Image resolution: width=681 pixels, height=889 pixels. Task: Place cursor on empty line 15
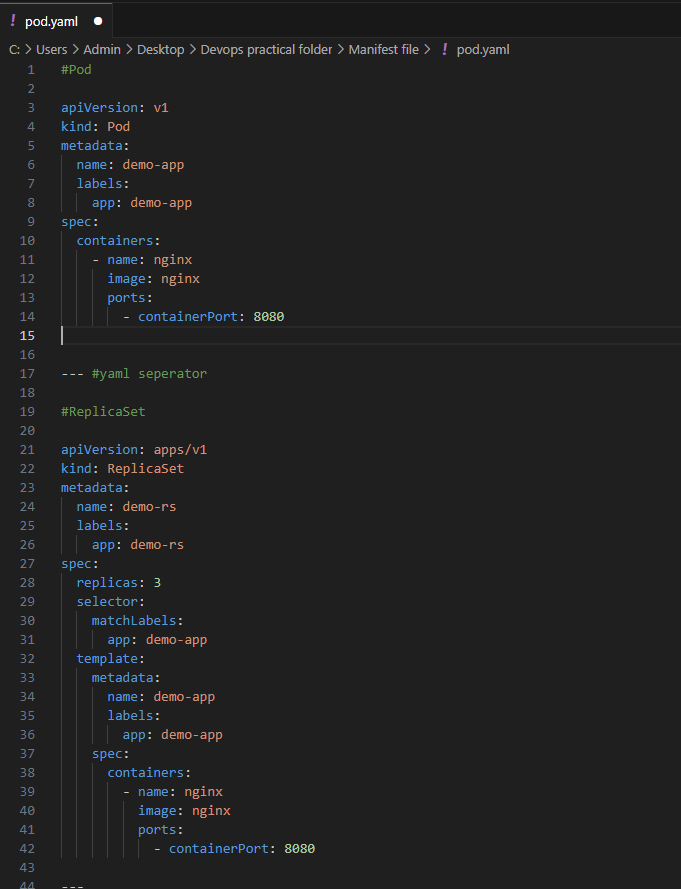pyautogui.click(x=371, y=336)
